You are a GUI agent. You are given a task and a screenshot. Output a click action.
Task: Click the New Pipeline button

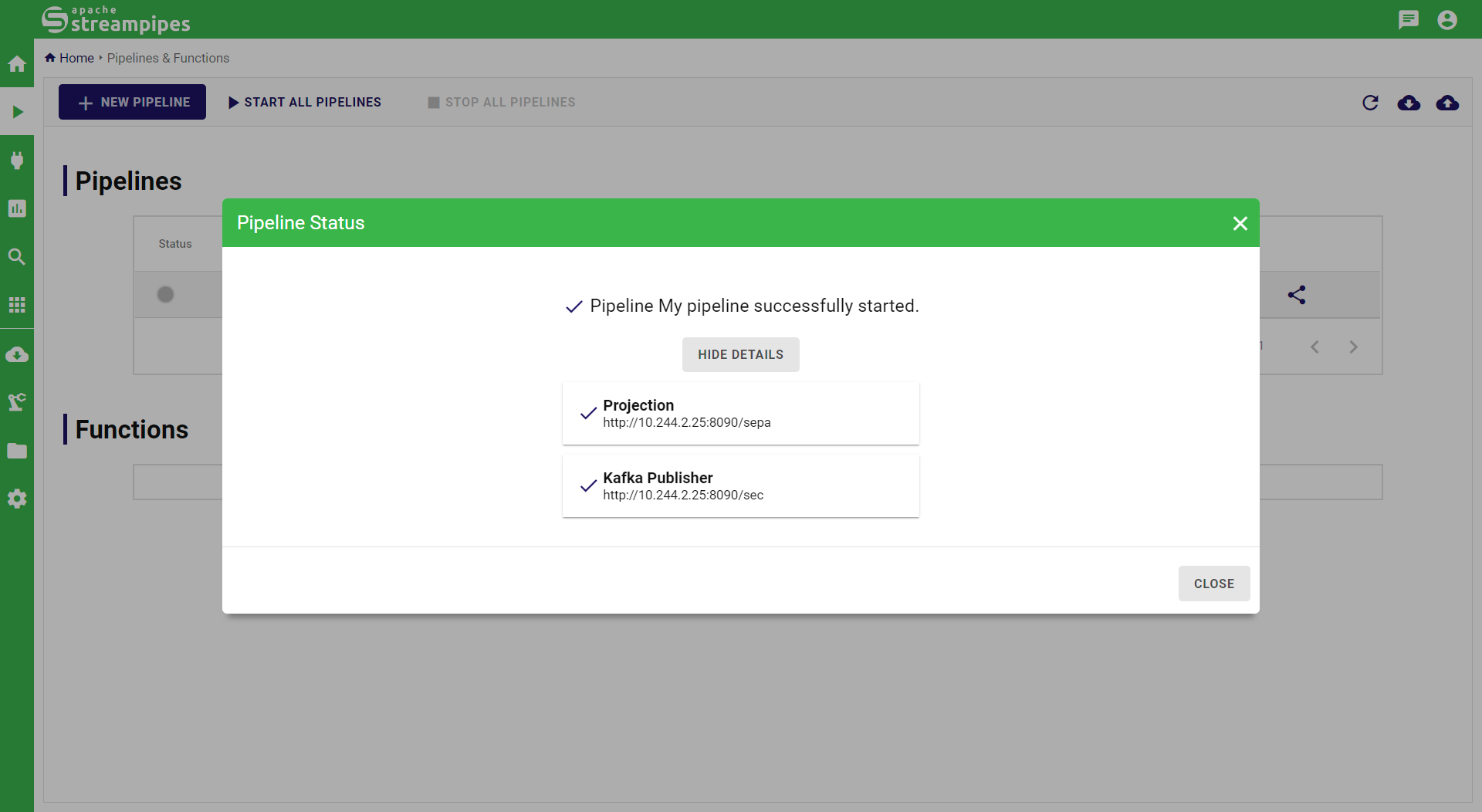pos(132,102)
